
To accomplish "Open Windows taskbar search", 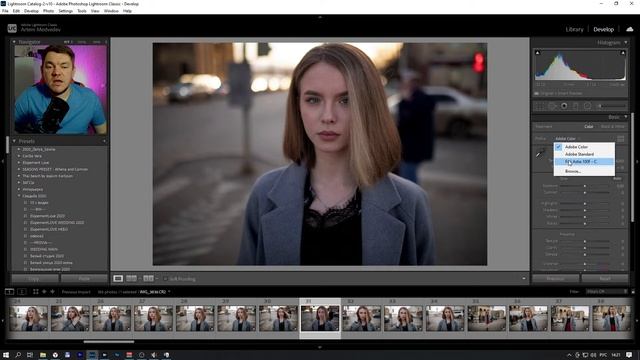I will pos(18,355).
